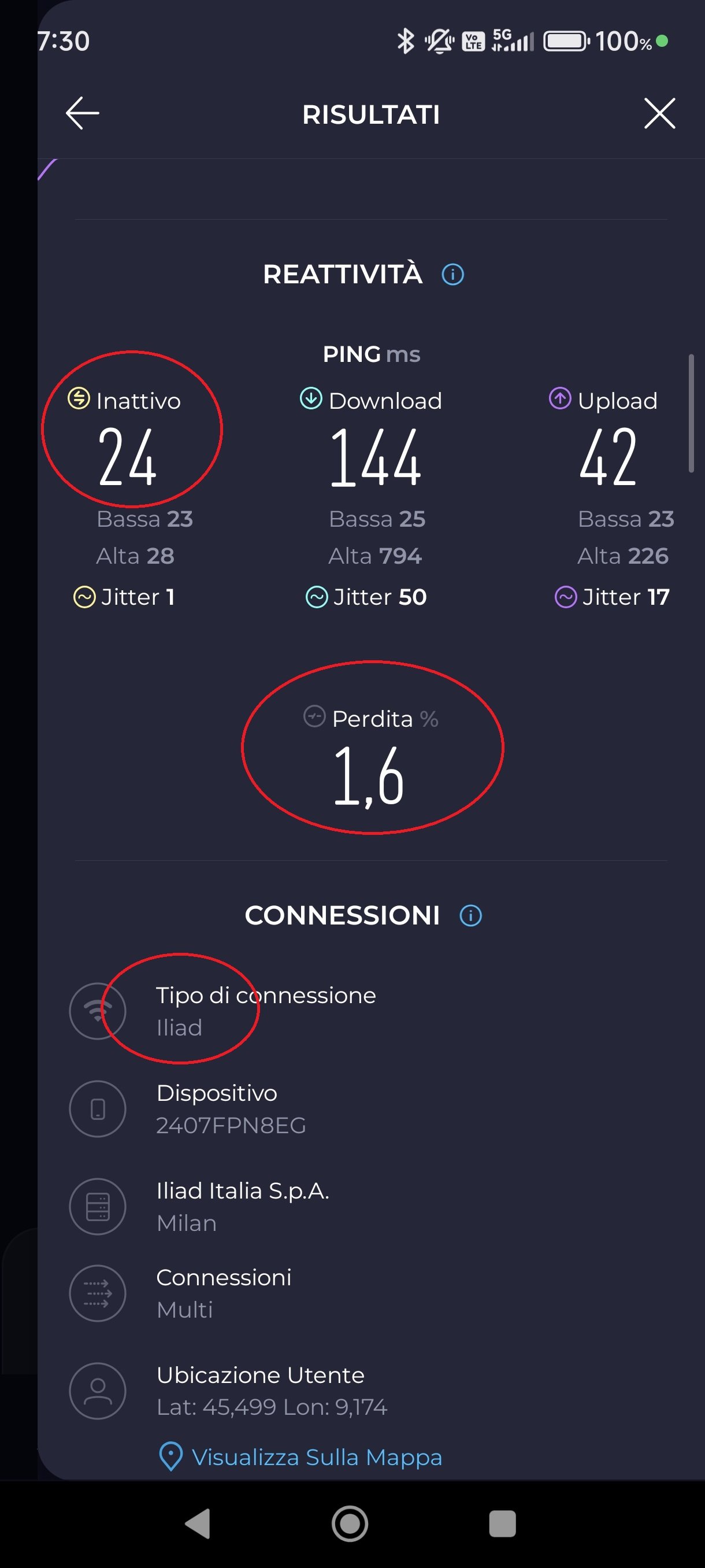The width and height of the screenshot is (705, 1568).
Task: Tap the Upload ping value 42
Action: click(608, 457)
